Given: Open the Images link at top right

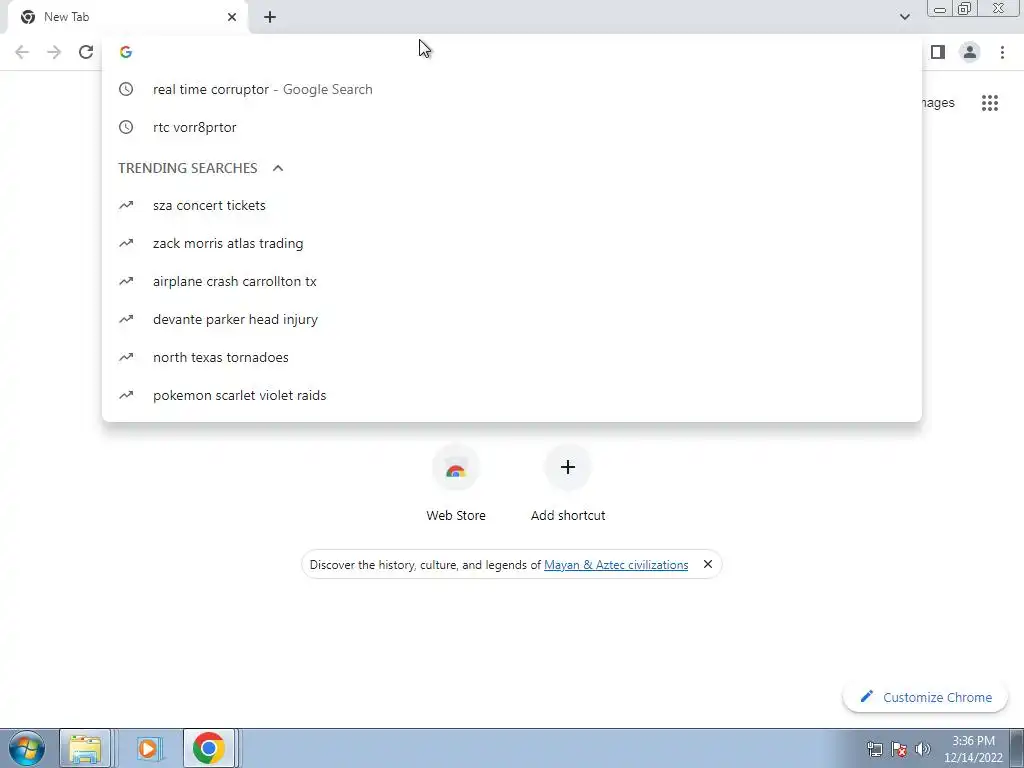Looking at the screenshot, I should [938, 103].
